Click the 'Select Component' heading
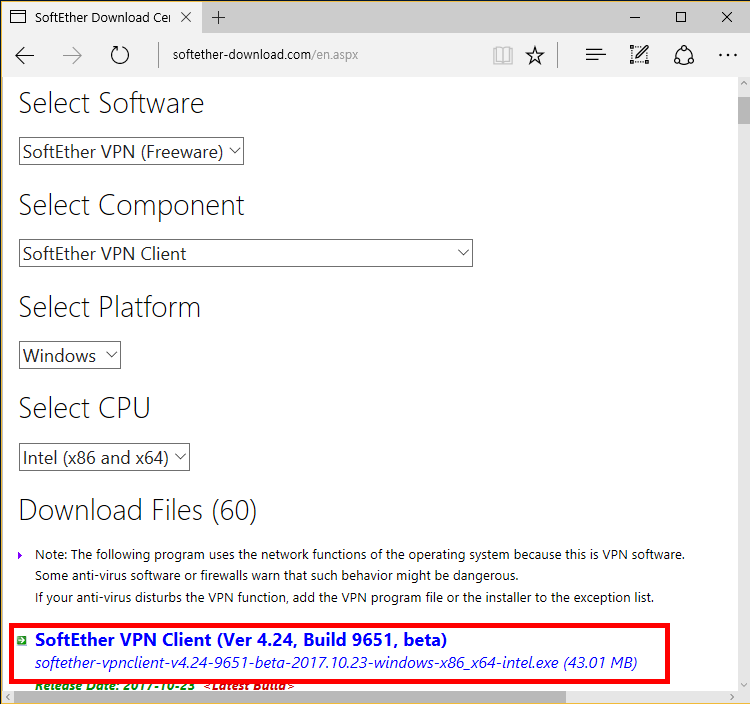Viewport: 750px width, 704px height. pyautogui.click(x=132, y=206)
